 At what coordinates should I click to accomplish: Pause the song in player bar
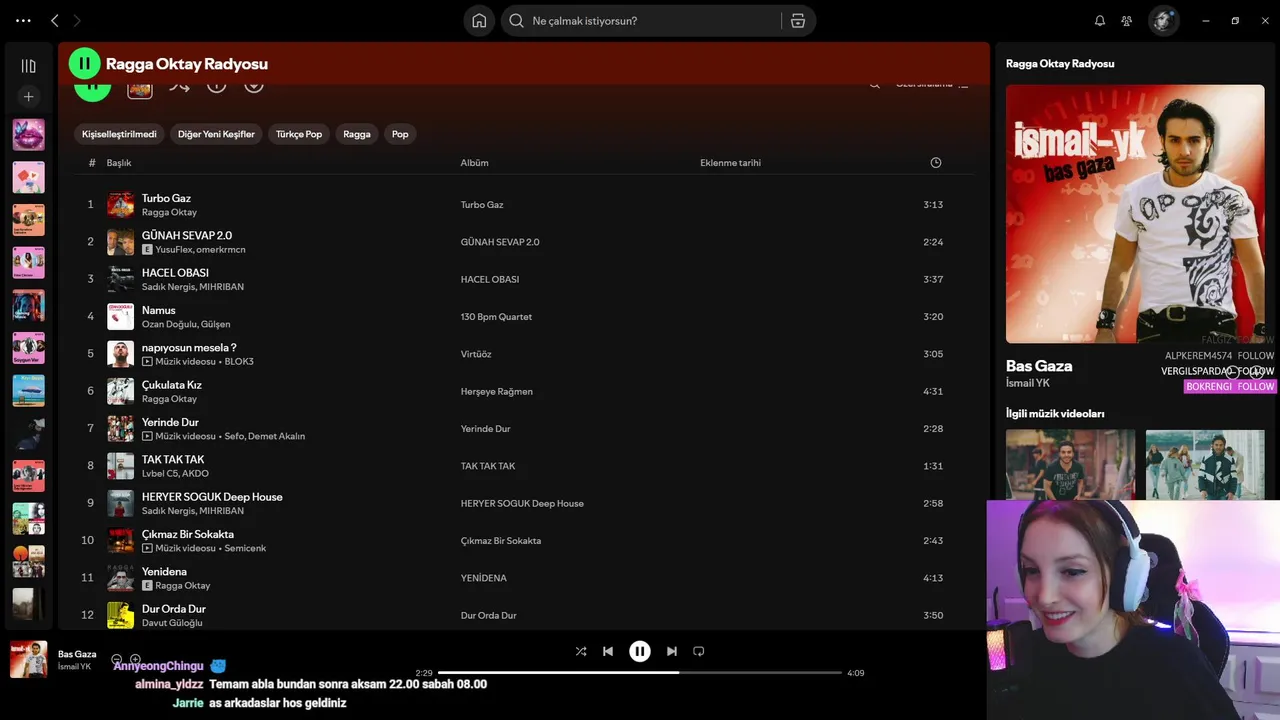click(640, 651)
